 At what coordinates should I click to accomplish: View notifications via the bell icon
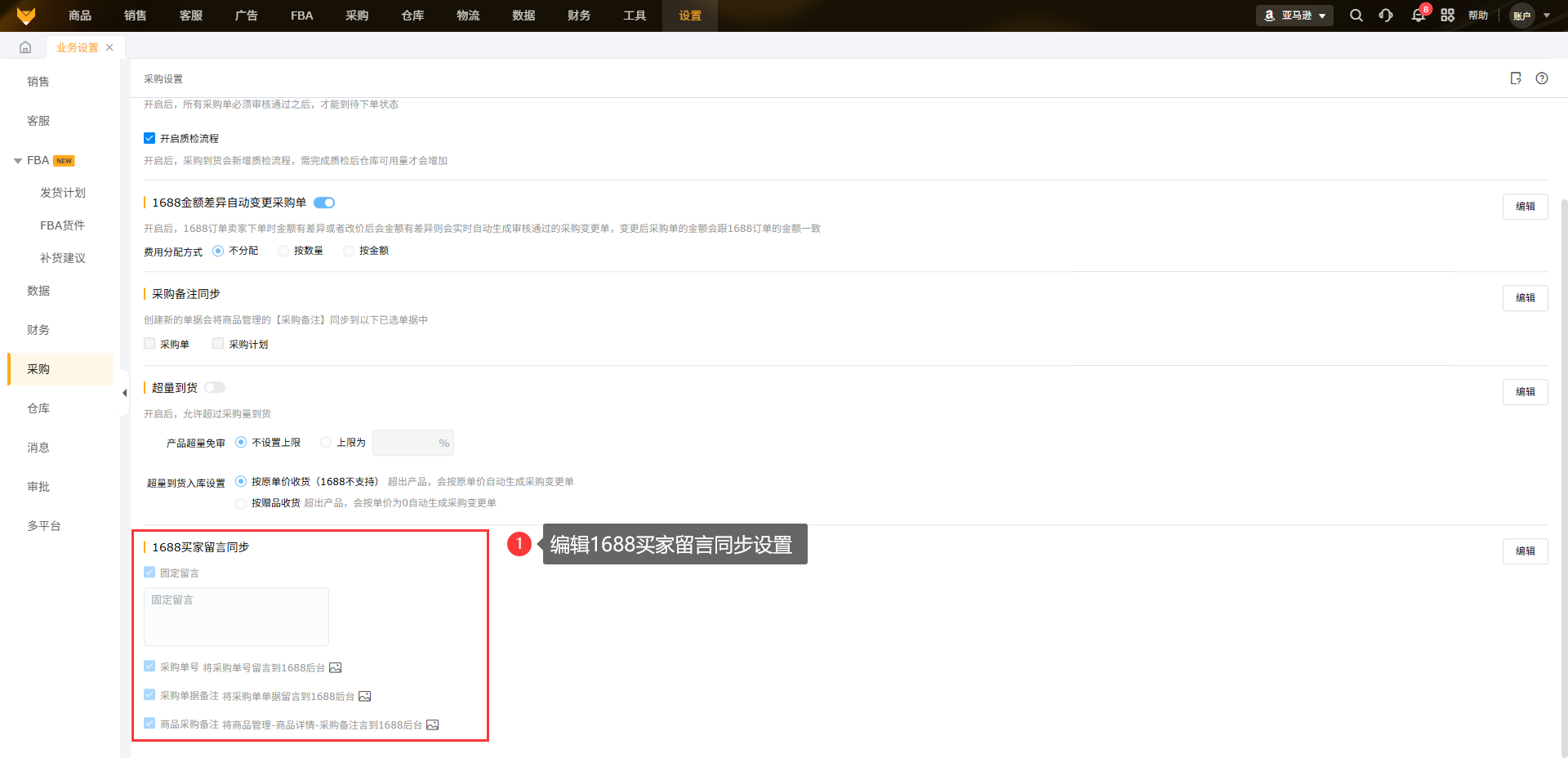coord(1419,16)
